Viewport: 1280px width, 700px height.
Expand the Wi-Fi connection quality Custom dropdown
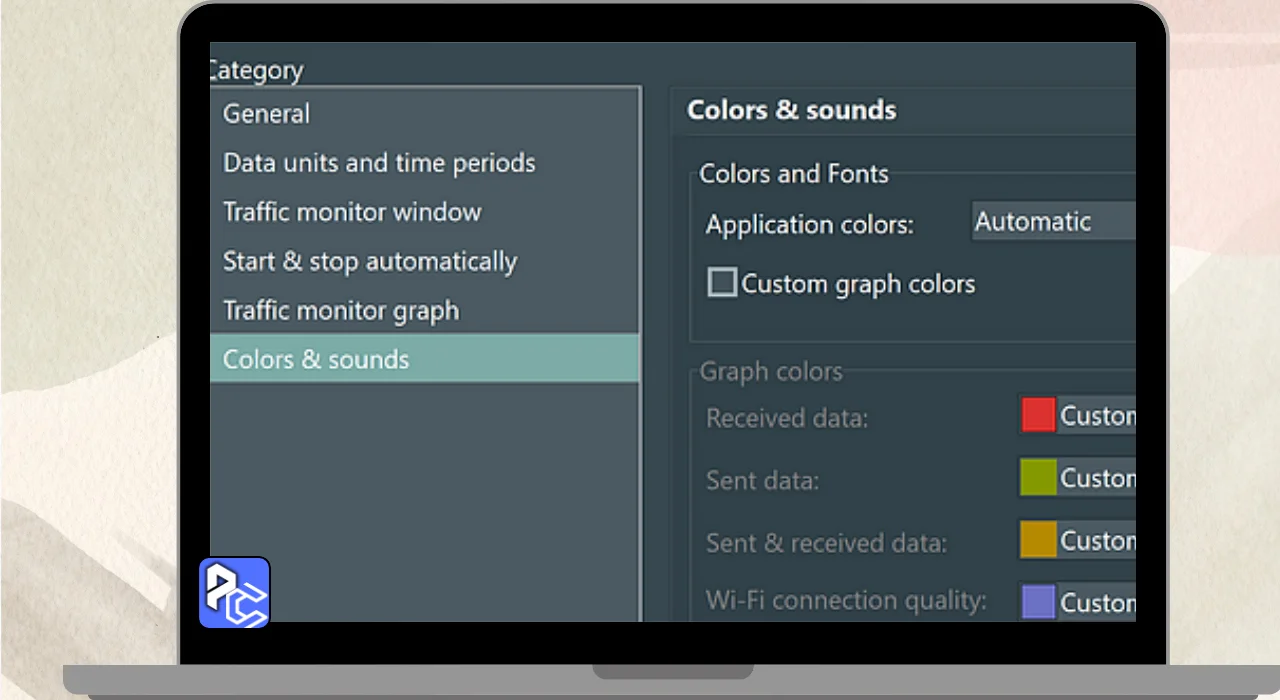[1097, 602]
